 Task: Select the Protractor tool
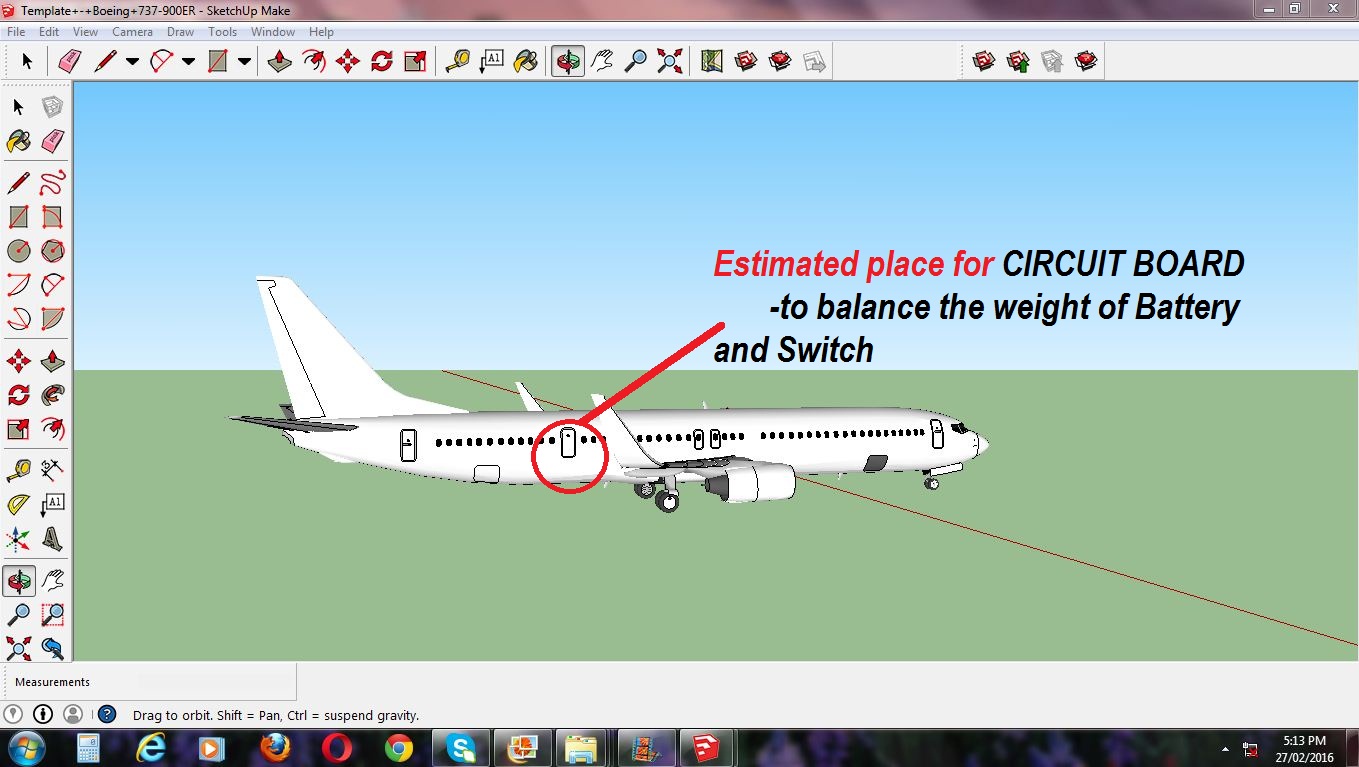coord(18,504)
